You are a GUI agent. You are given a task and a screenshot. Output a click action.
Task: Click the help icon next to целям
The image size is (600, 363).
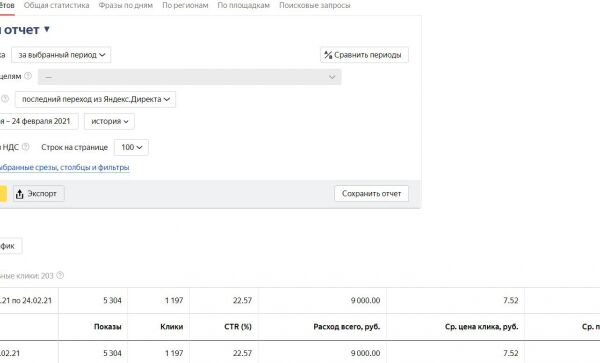coord(28,76)
